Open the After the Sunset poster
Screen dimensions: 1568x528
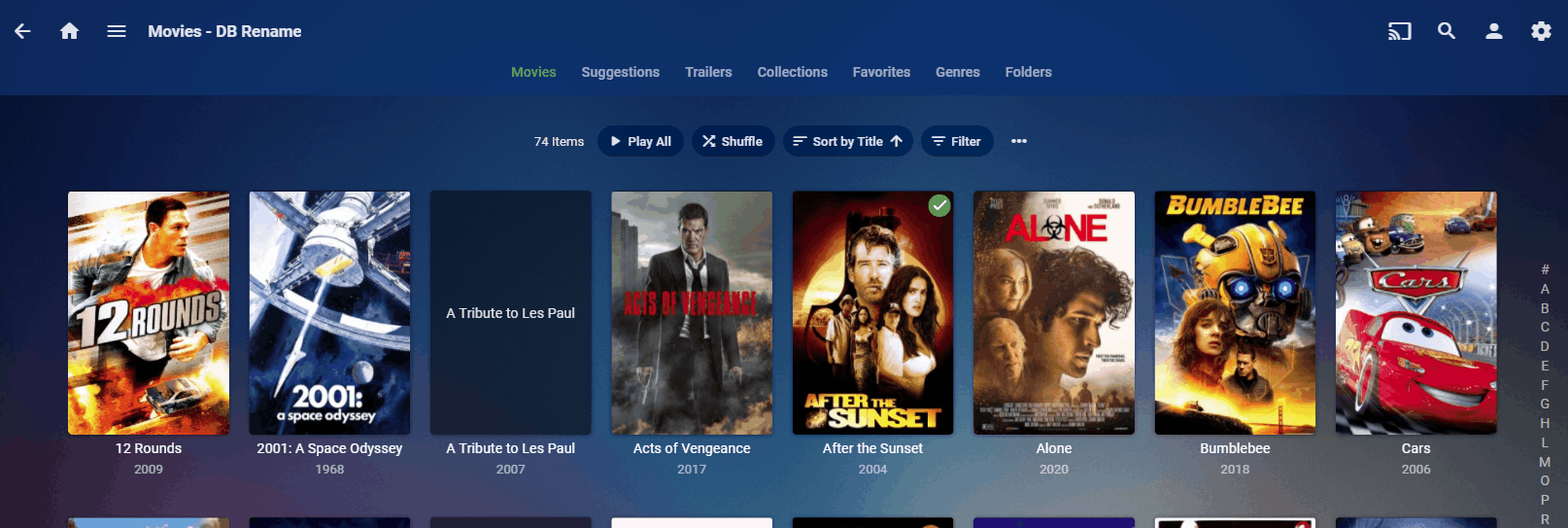point(872,313)
